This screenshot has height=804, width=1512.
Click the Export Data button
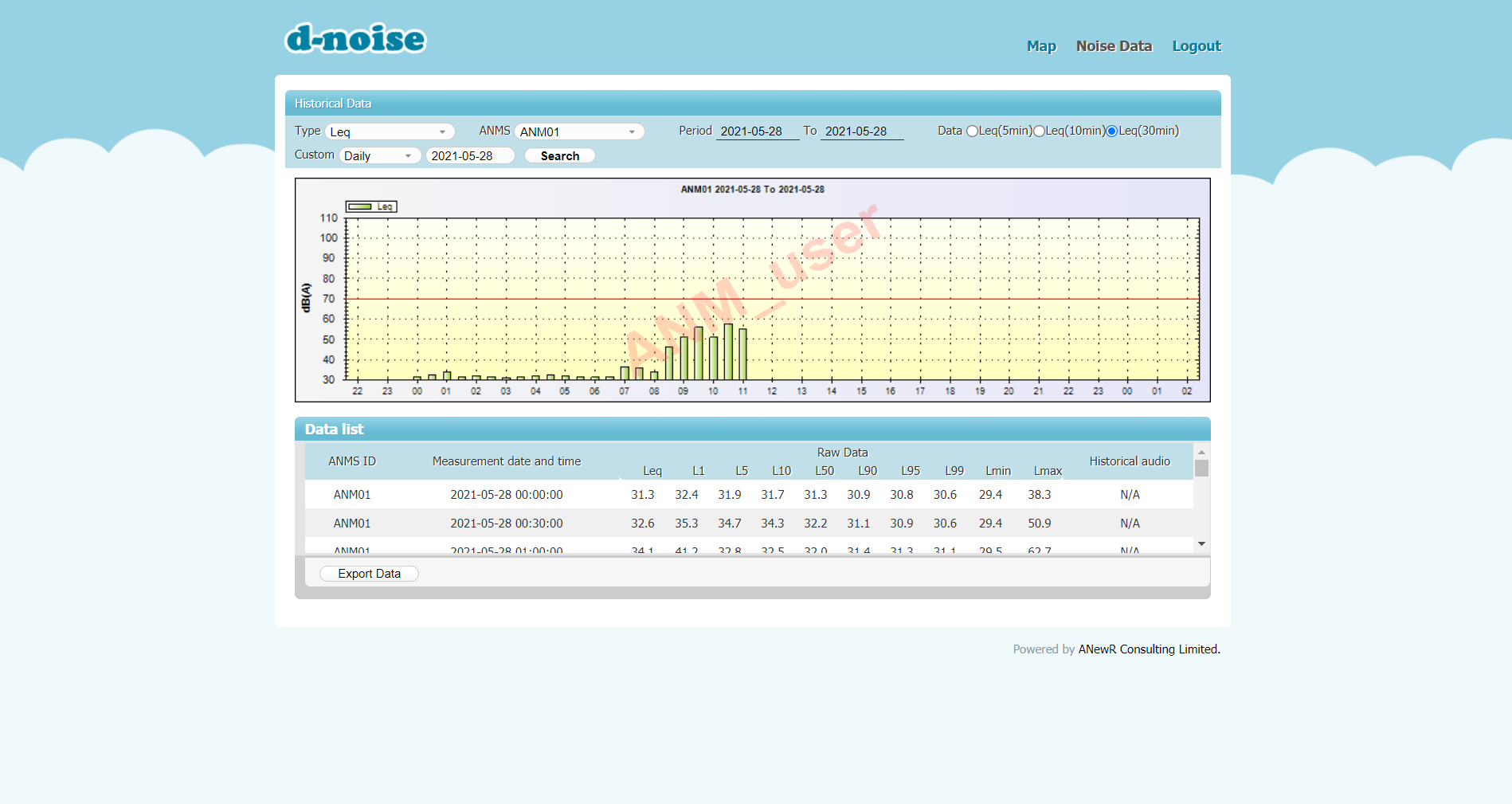(369, 574)
